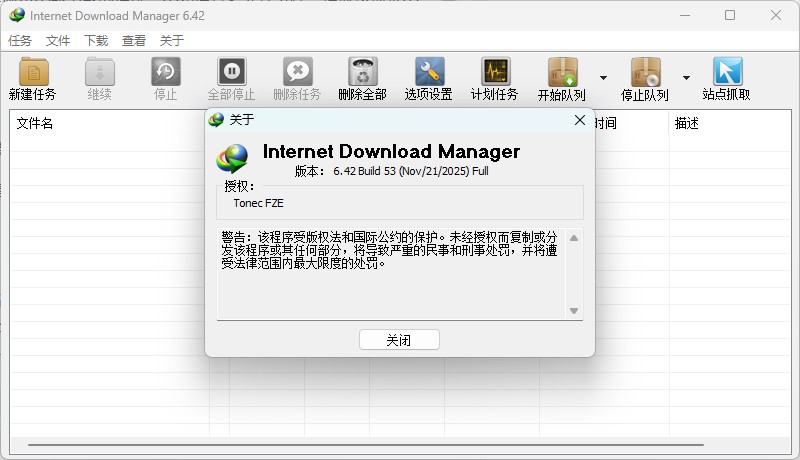This screenshot has width=800, height=460.
Task: Open the 查看 menu
Action: point(134,40)
